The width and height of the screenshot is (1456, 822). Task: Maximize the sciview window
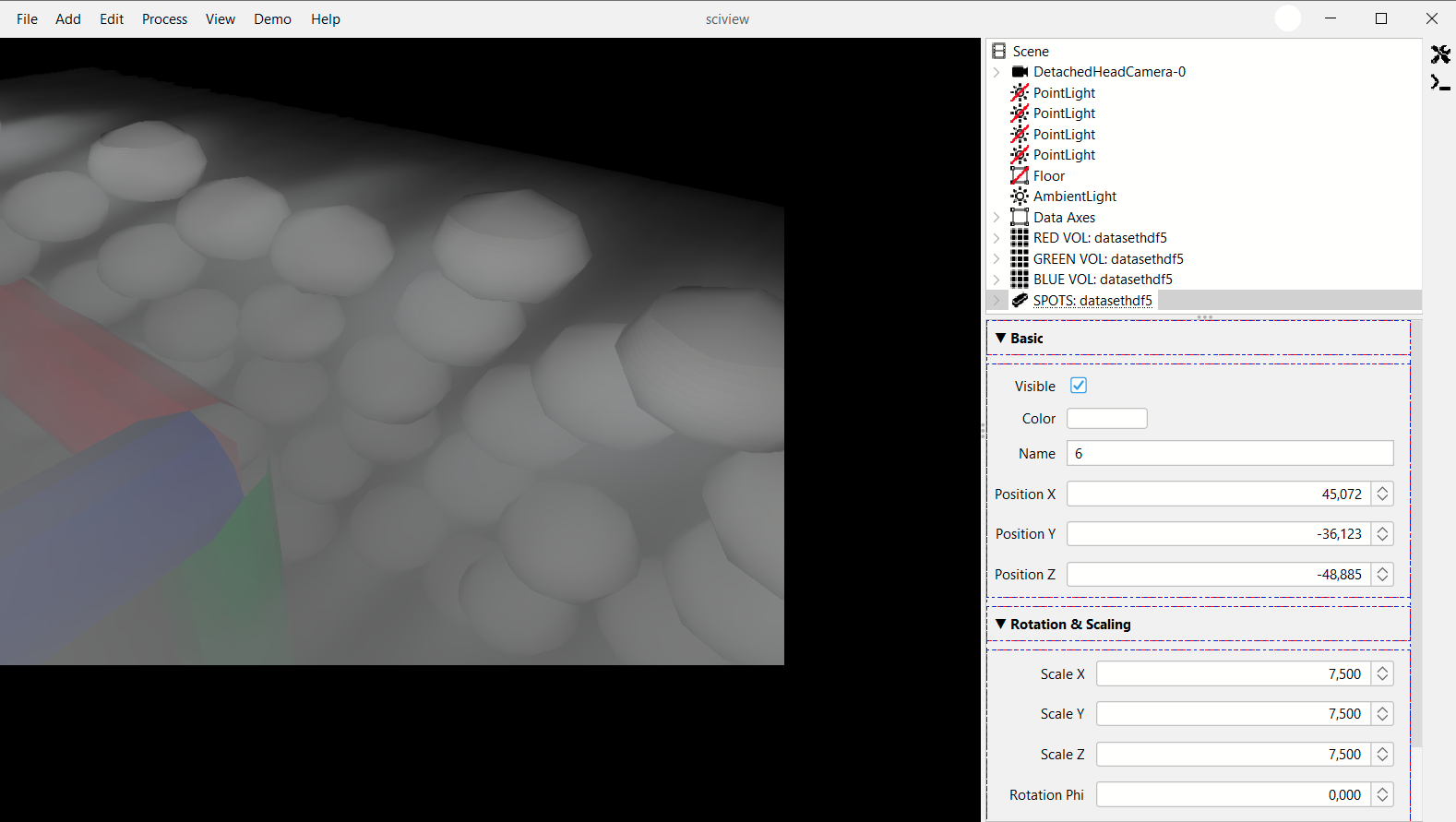(1381, 18)
